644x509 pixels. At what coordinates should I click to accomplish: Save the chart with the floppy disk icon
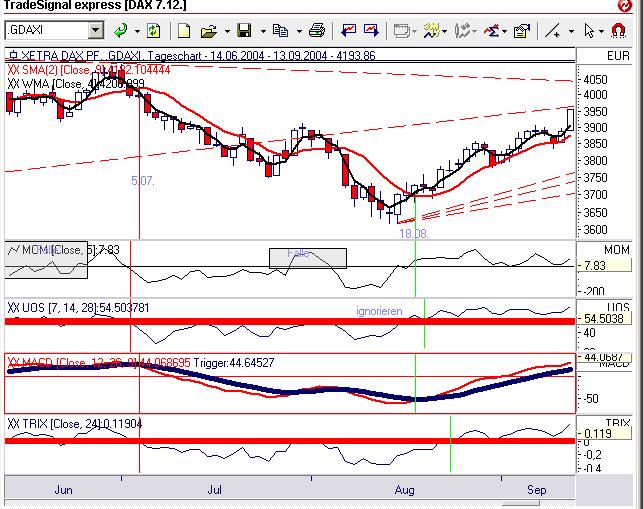coord(244,31)
